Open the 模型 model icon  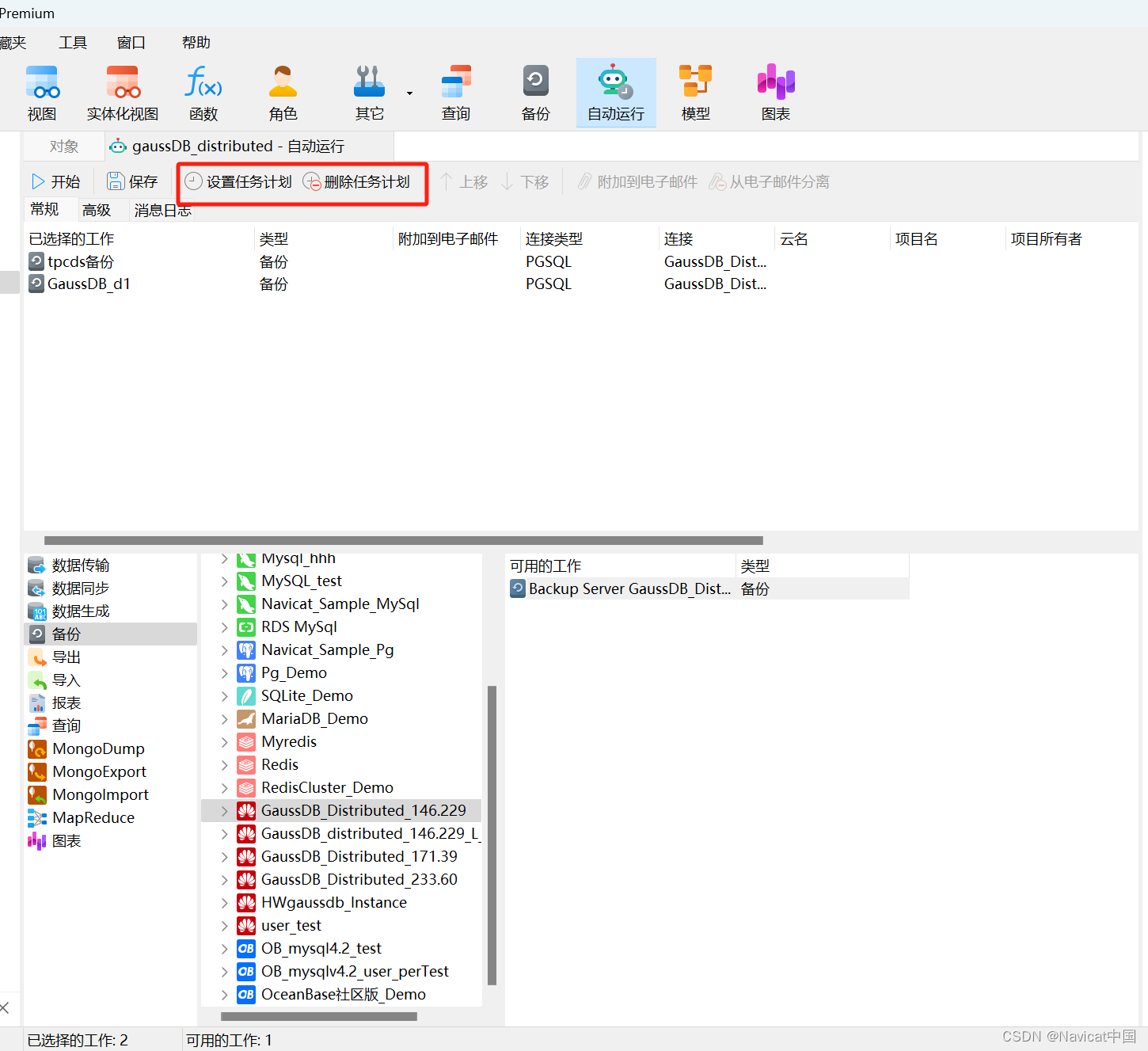tap(696, 93)
